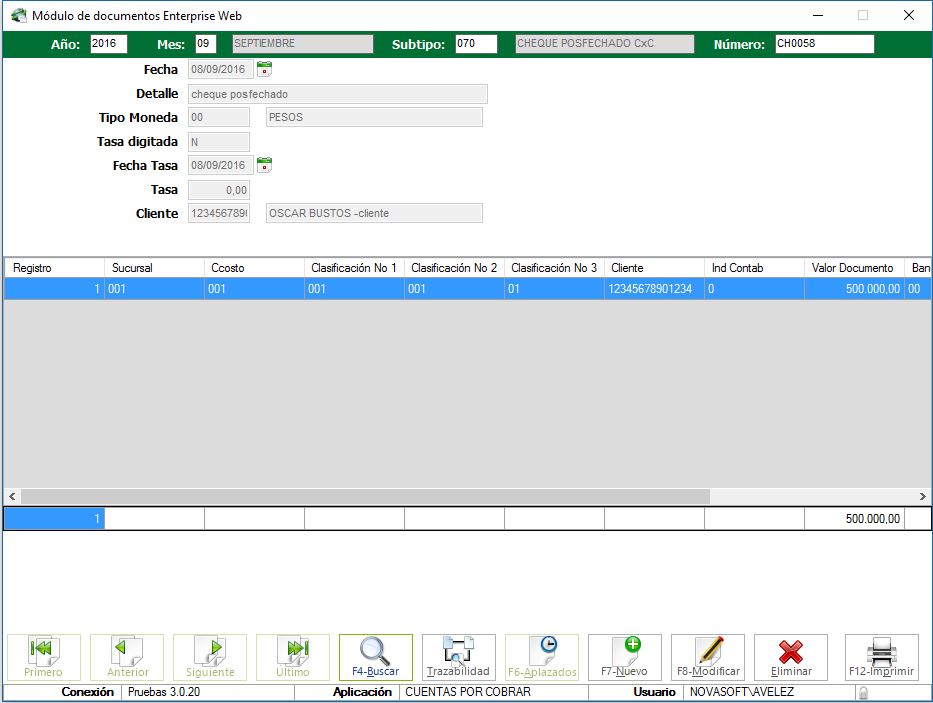Go to previous record with Anterior
The width and height of the screenshot is (933, 703).
click(127, 657)
